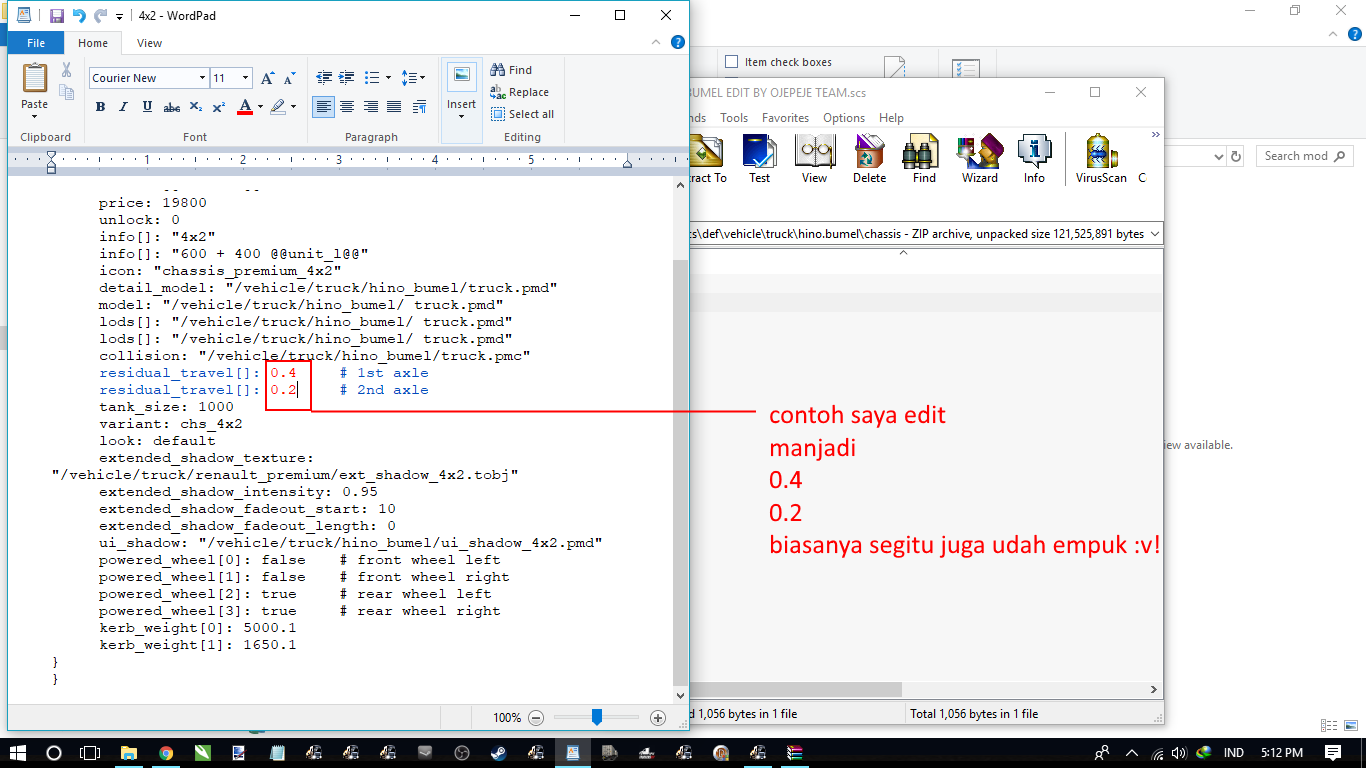Screen dimensions: 1366x768
Task: Open the Customize Quick Access Toolbar arrow
Action: click(x=120, y=17)
